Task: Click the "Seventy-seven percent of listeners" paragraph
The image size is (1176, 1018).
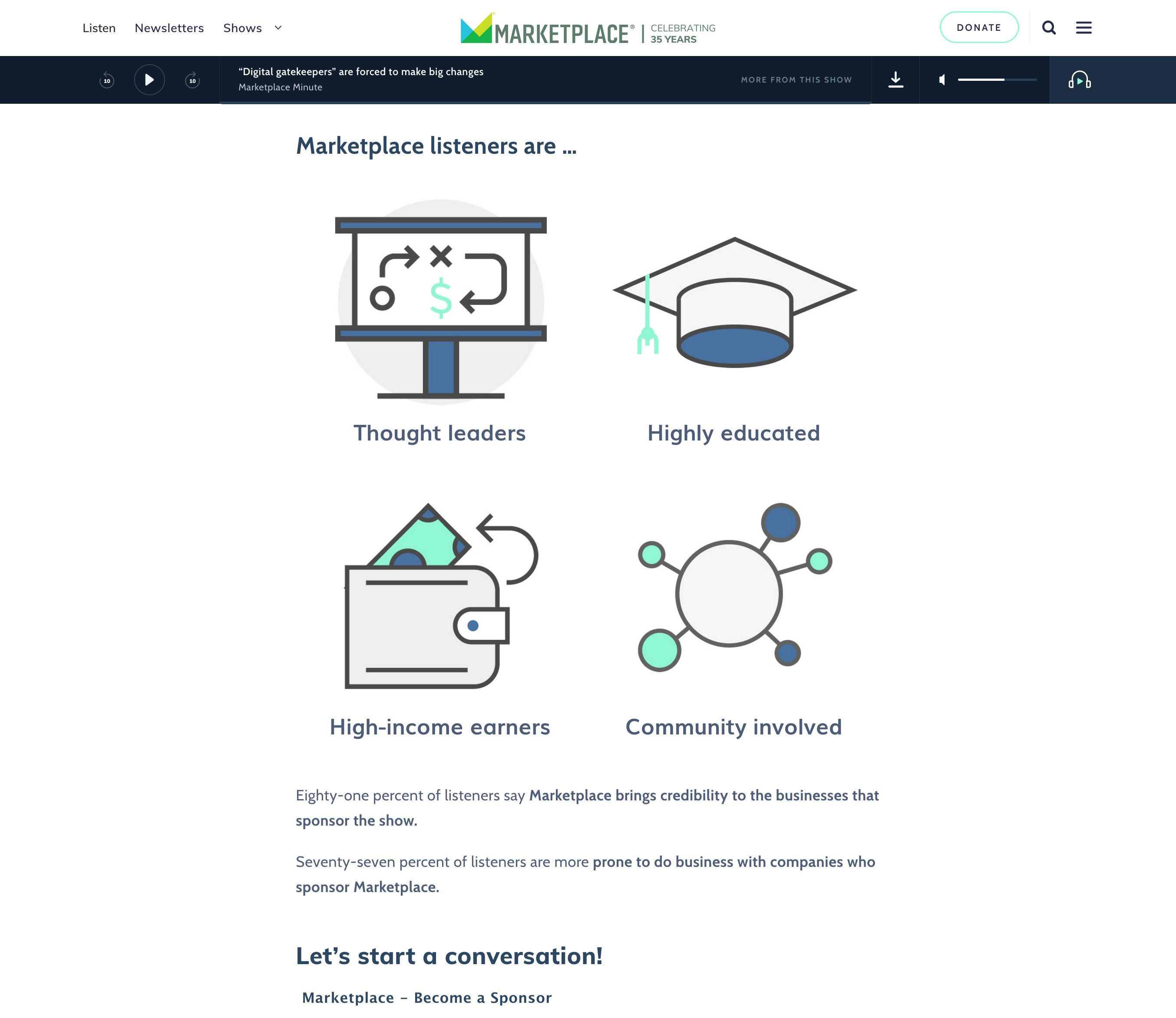Action: click(585, 874)
